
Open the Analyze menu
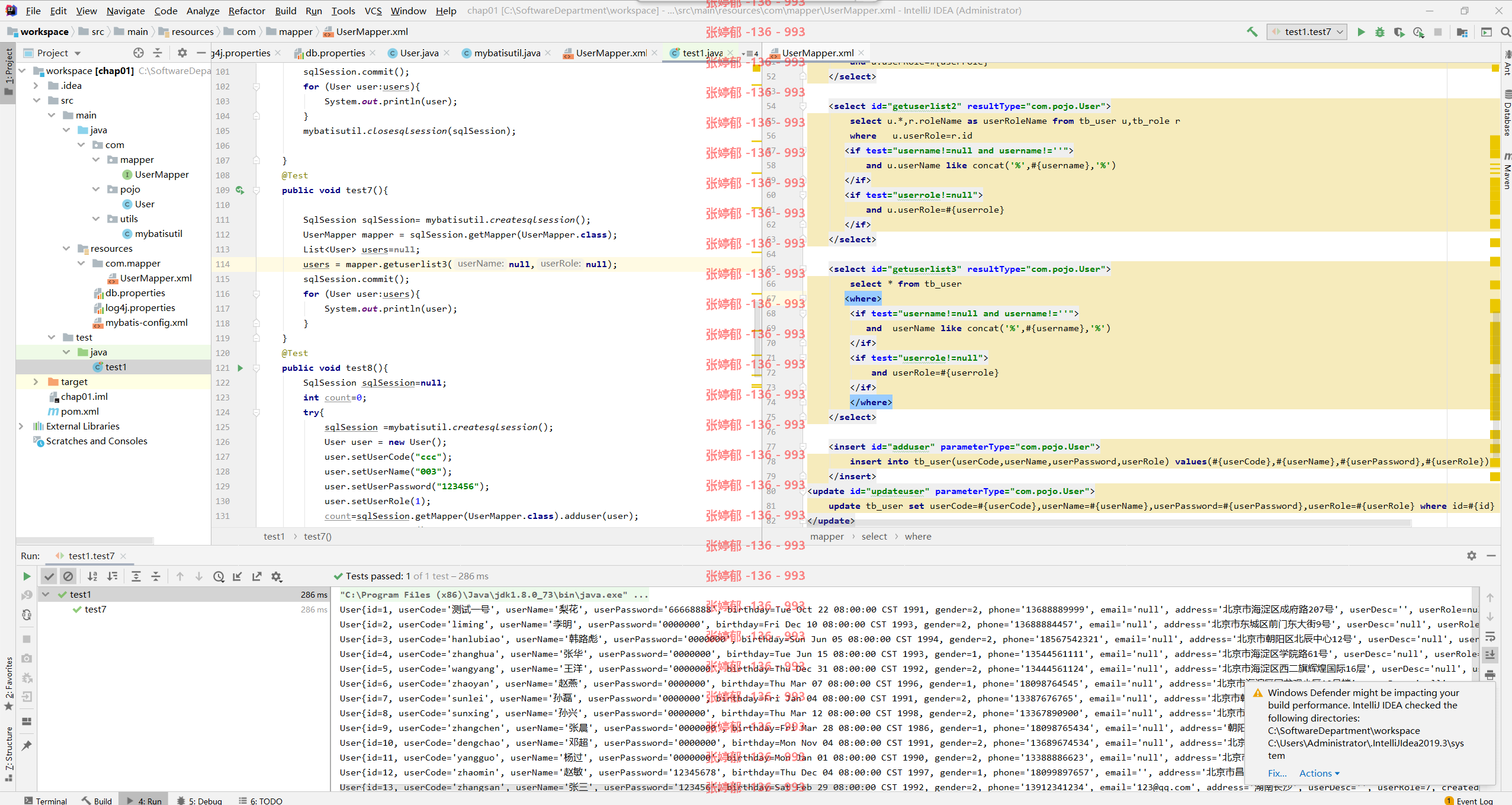[203, 11]
